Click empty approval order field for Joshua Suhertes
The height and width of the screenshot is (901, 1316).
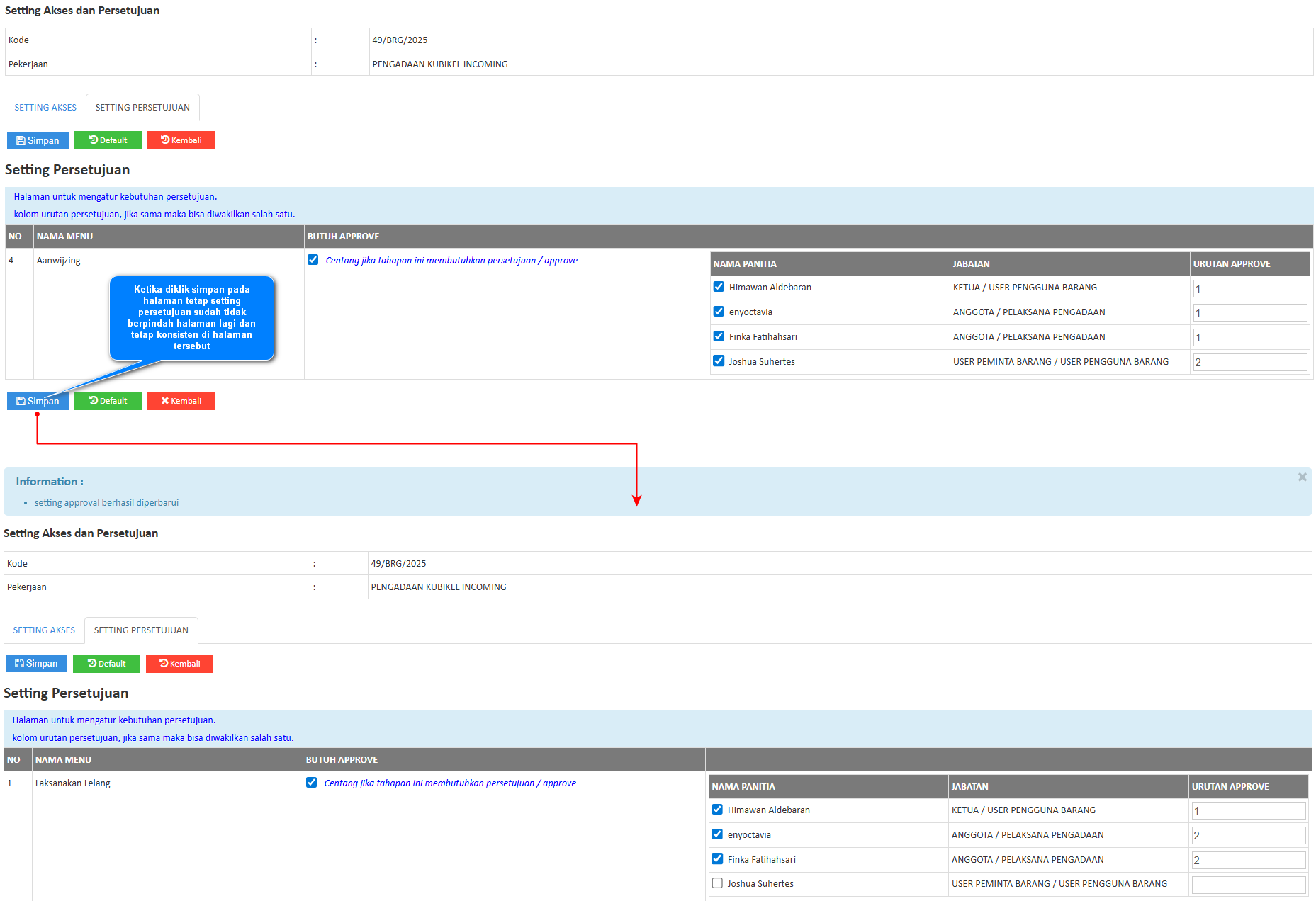[1248, 885]
